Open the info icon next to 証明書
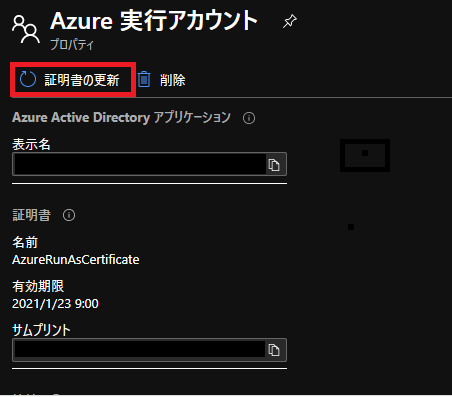The image size is (452, 397). click(69, 215)
